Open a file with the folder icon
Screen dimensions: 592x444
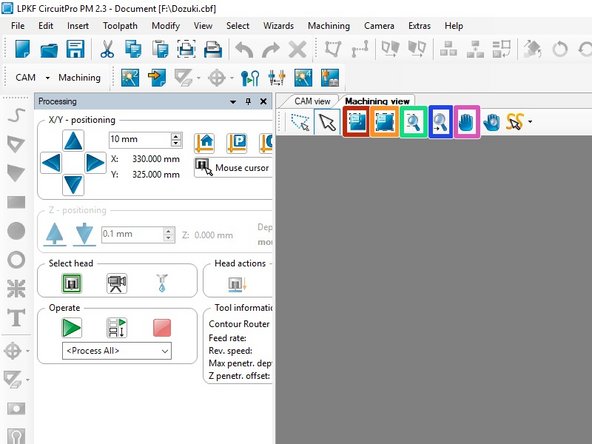(x=49, y=49)
